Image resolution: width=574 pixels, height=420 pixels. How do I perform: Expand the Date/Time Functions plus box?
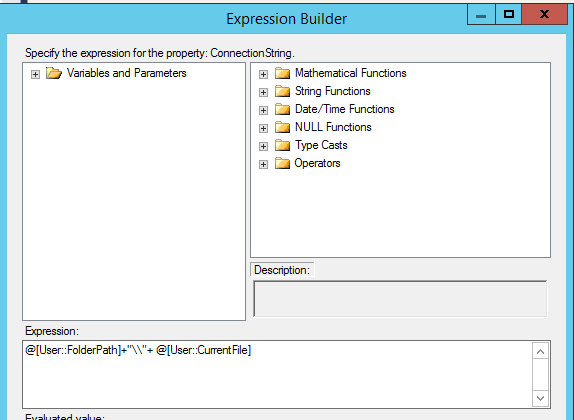(263, 110)
